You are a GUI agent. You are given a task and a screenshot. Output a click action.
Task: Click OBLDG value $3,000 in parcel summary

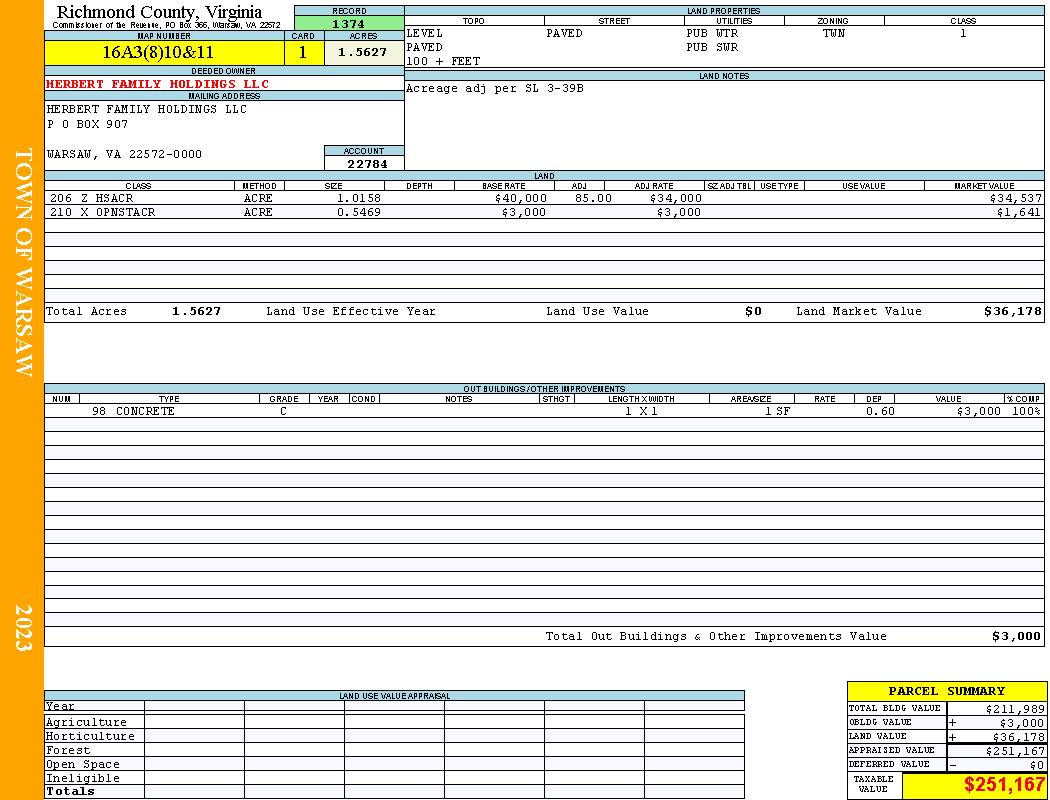click(1022, 723)
